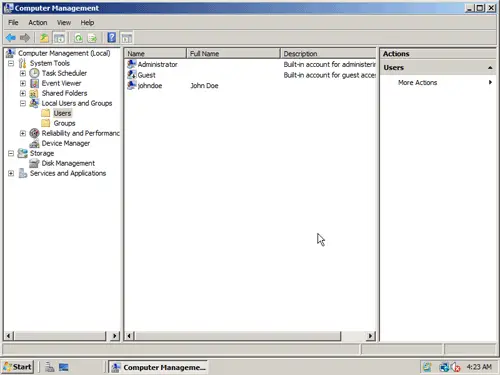Click the Event Viewer icon in tree

(x=34, y=83)
